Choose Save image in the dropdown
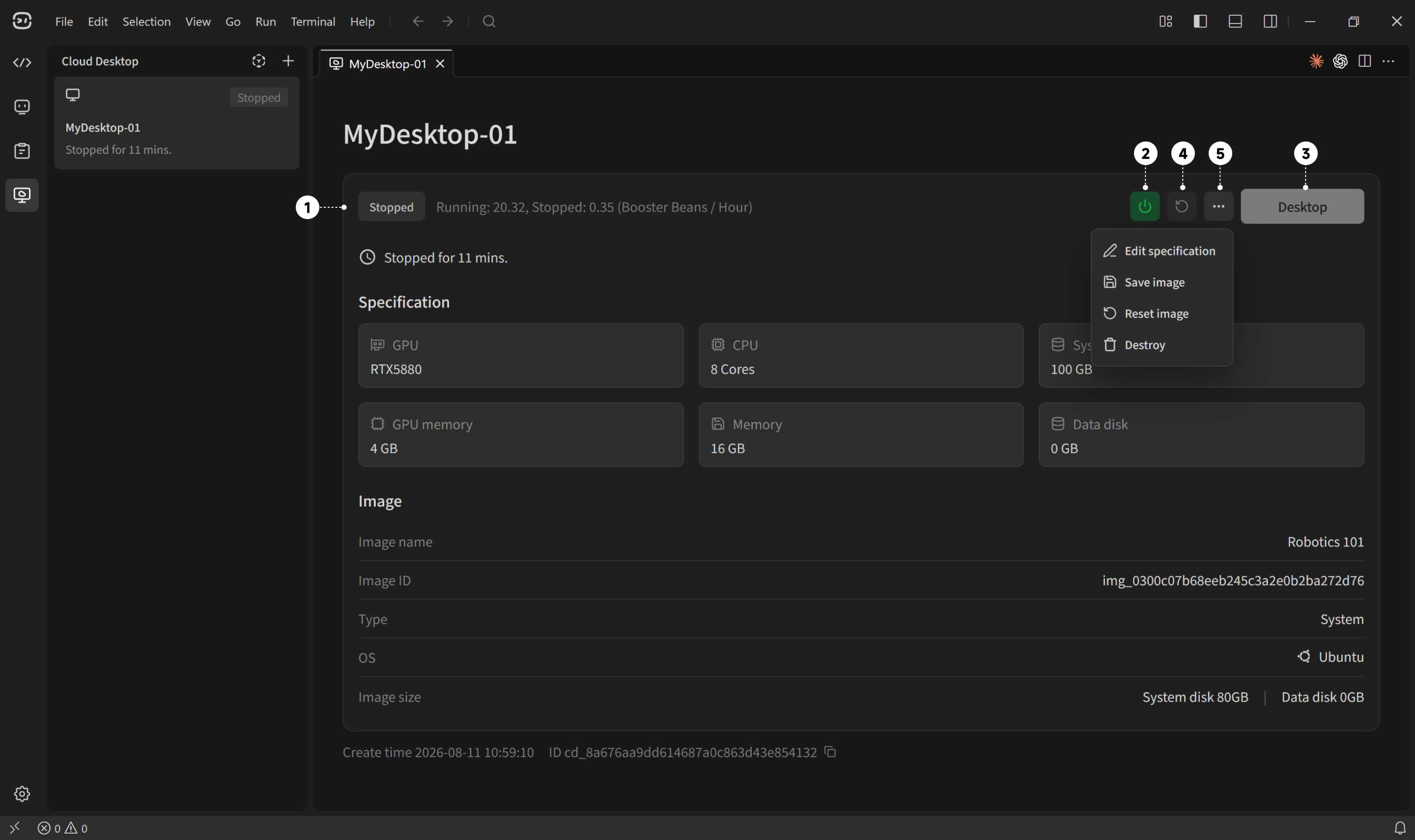Image resolution: width=1415 pixels, height=840 pixels. [1161, 282]
